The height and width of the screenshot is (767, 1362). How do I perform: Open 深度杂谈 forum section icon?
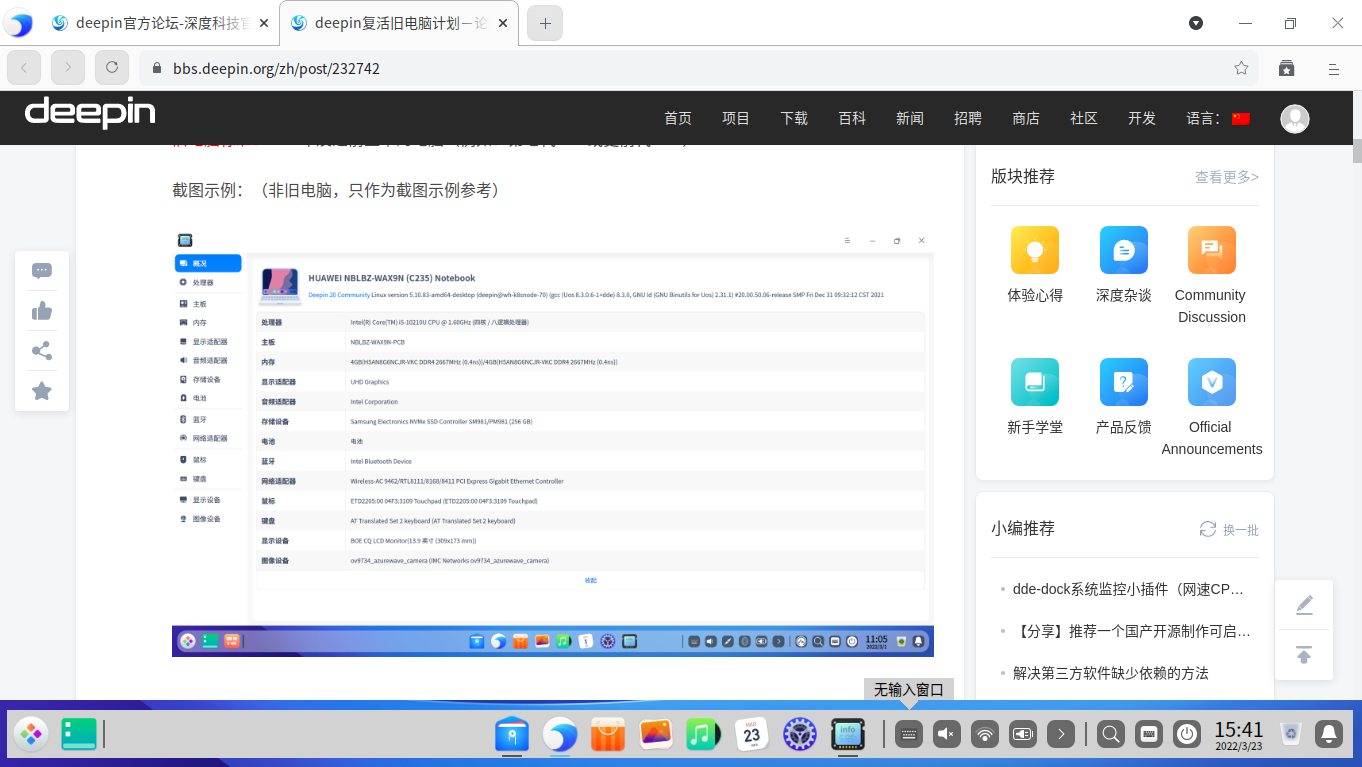pos(1123,249)
